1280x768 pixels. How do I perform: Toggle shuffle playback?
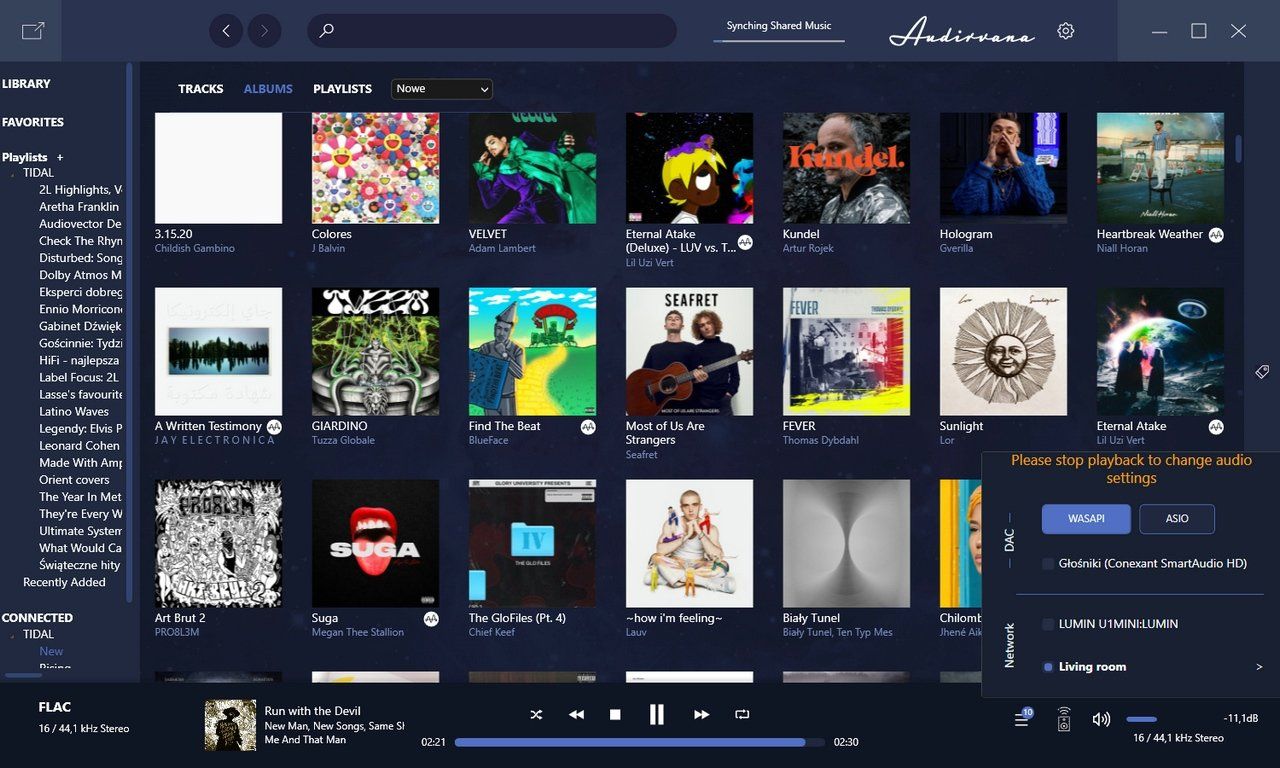pos(536,715)
